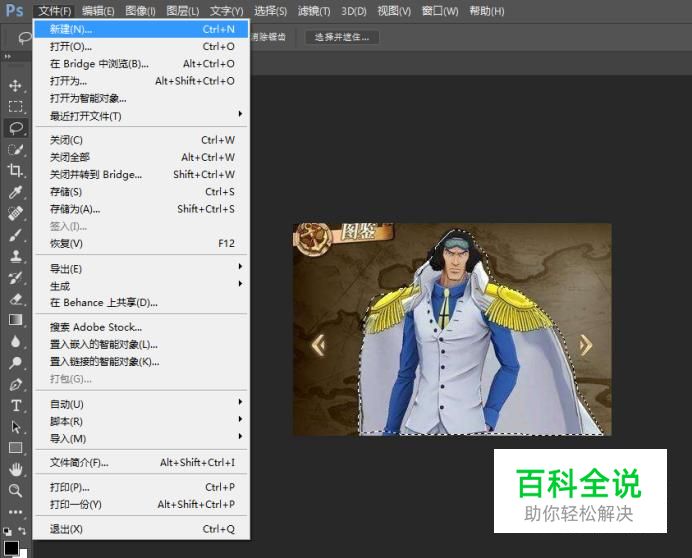Open the 图像(I) menu

pyautogui.click(x=140, y=11)
